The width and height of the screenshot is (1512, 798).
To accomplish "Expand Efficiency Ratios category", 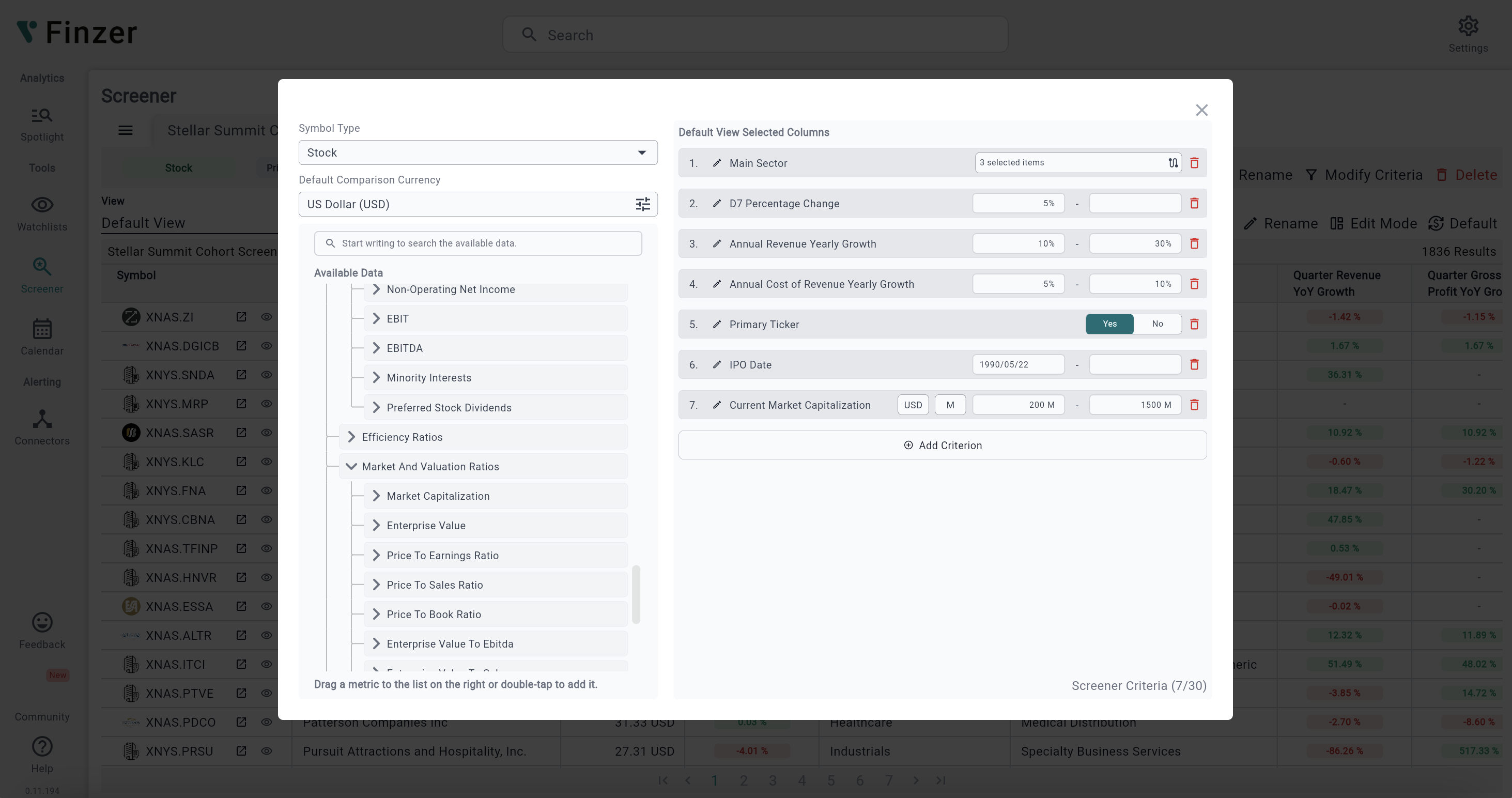I will click(x=351, y=437).
